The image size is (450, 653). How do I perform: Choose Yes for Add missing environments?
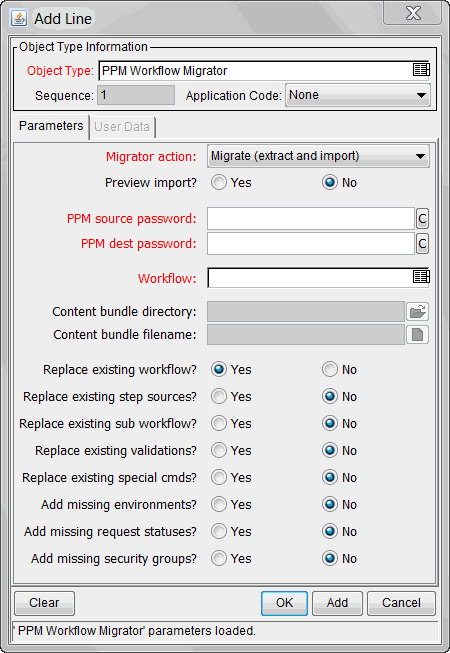[x=219, y=505]
